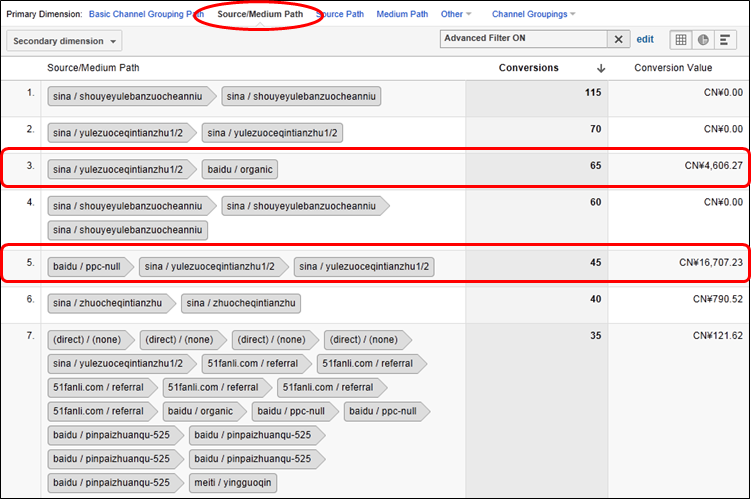Clear the advanced filter with the X
The image size is (751, 499).
[x=620, y=40]
